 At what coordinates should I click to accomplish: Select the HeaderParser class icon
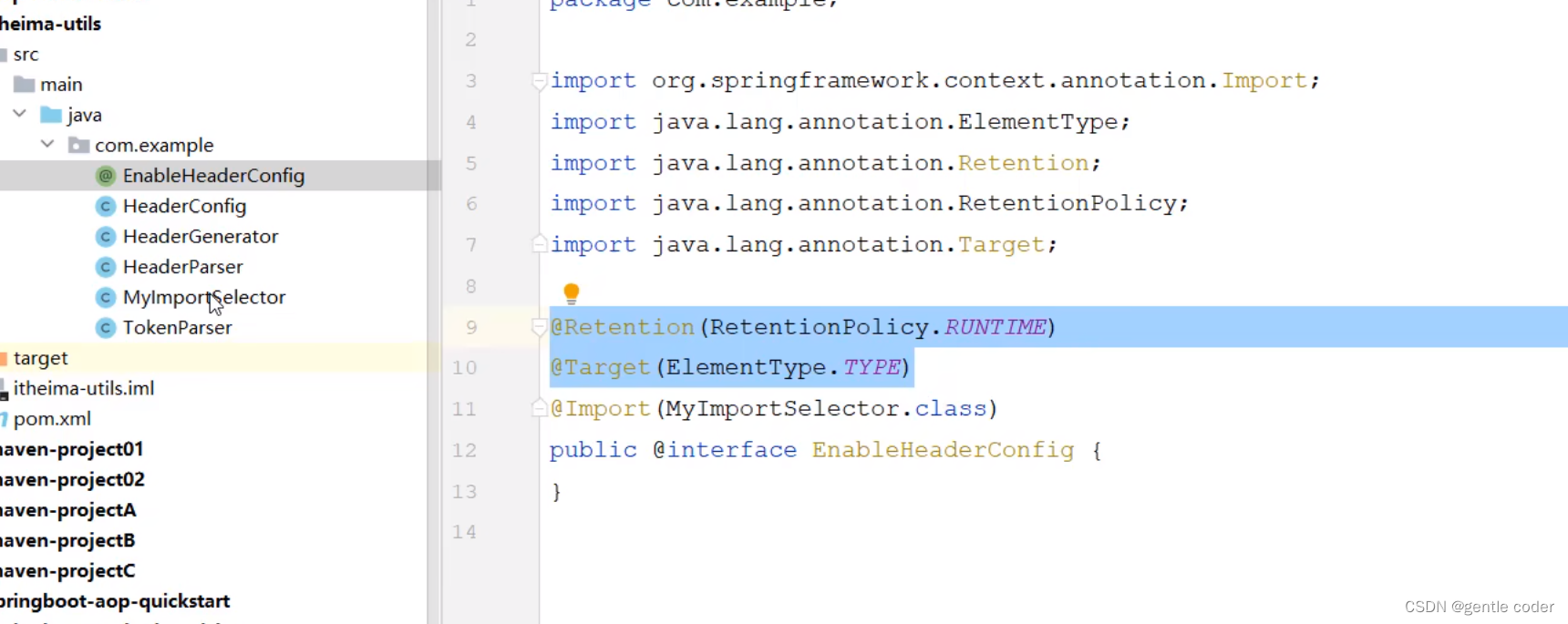[x=106, y=267]
